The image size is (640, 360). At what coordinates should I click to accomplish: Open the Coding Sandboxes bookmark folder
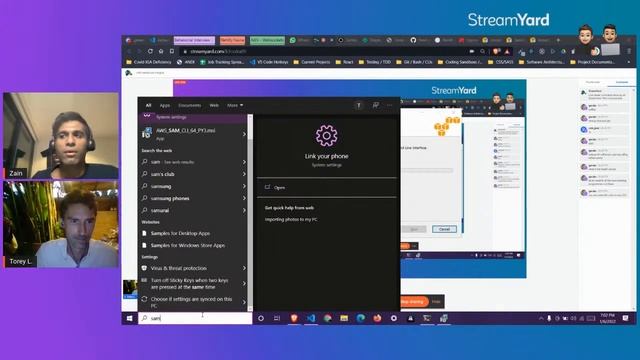[460, 62]
